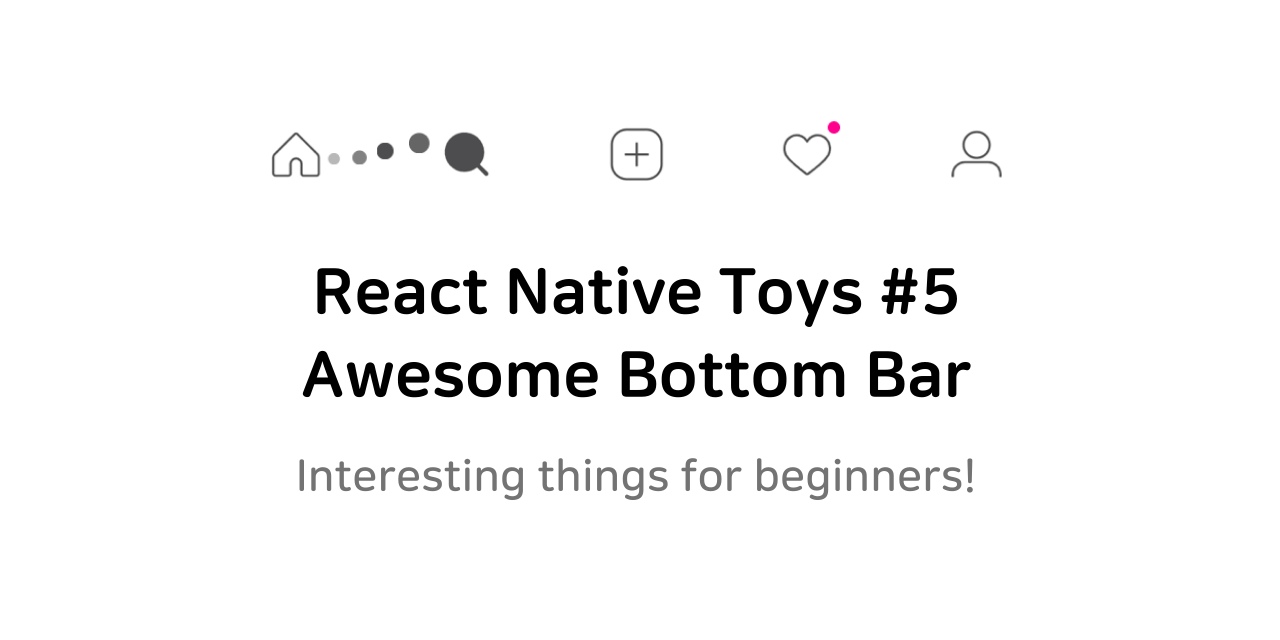The image size is (1280, 640).
Task: Click the smallest light gray trail dot
Action: coord(334,158)
